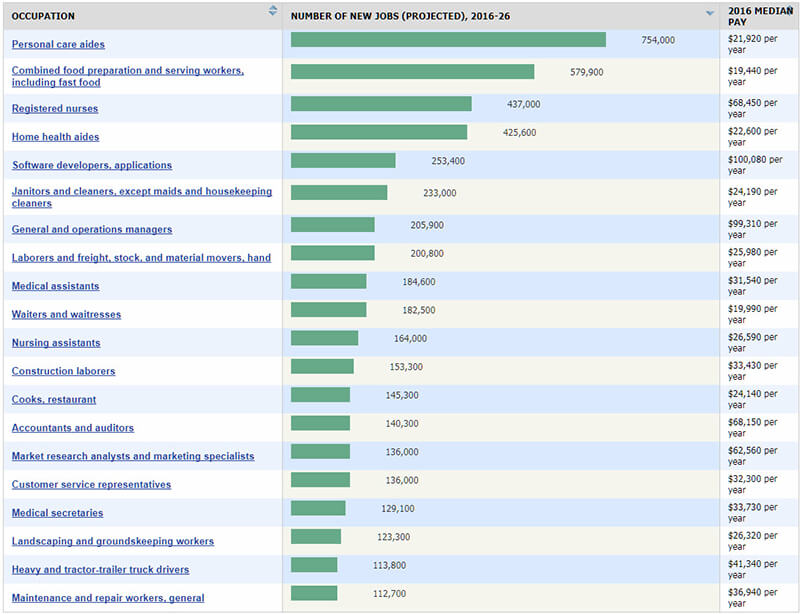Screen dimensions: 800x614
Task: Click the $68,150 per year pay
Action: tap(753, 428)
